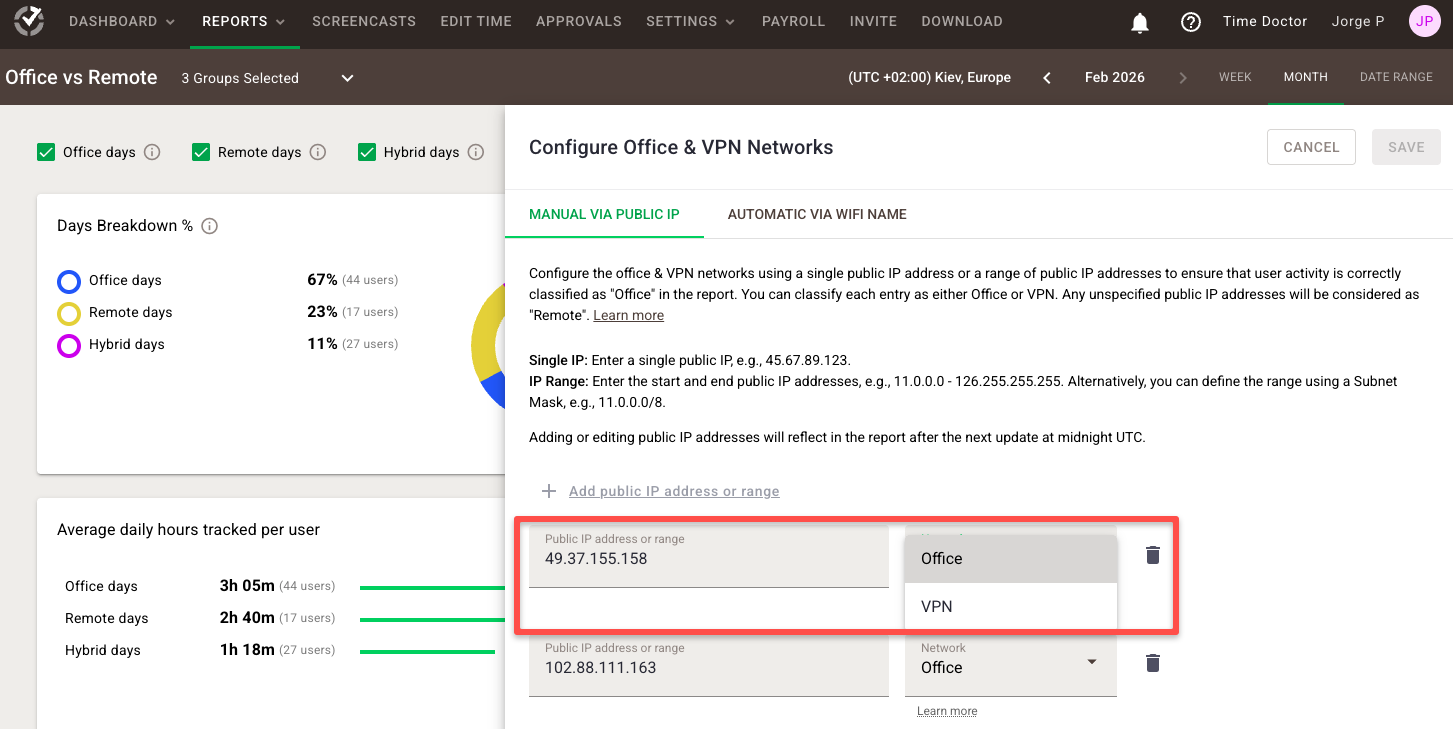Open Learn more link under Network field
This screenshot has height=729, width=1453.
tap(947, 711)
